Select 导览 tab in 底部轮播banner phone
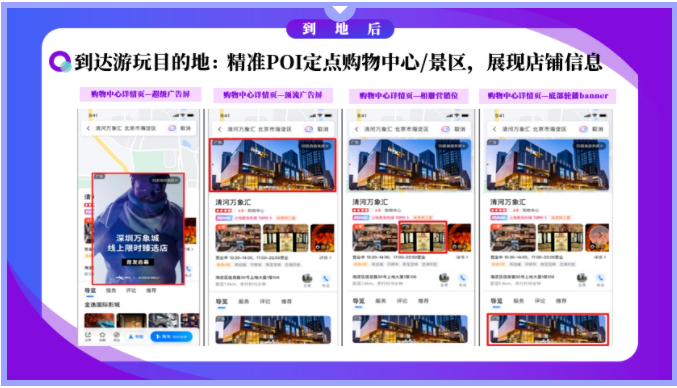677x388 pixels. (x=497, y=301)
